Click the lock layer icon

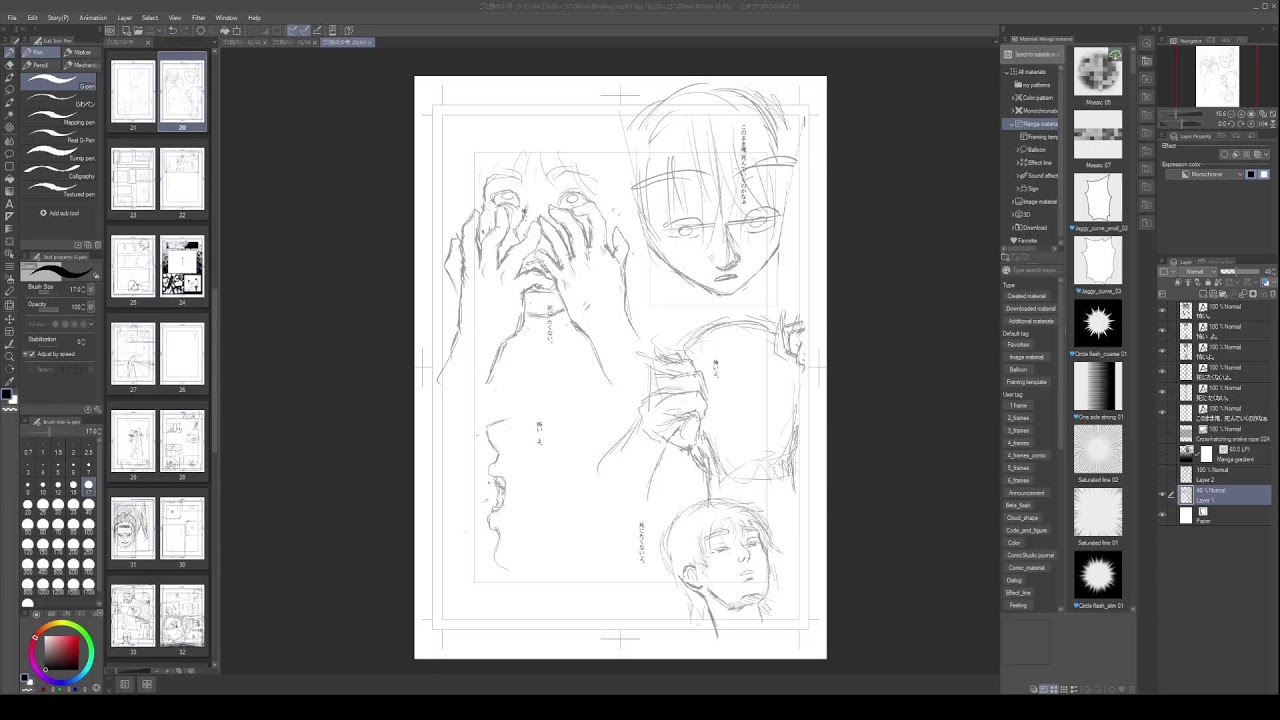(1208, 282)
